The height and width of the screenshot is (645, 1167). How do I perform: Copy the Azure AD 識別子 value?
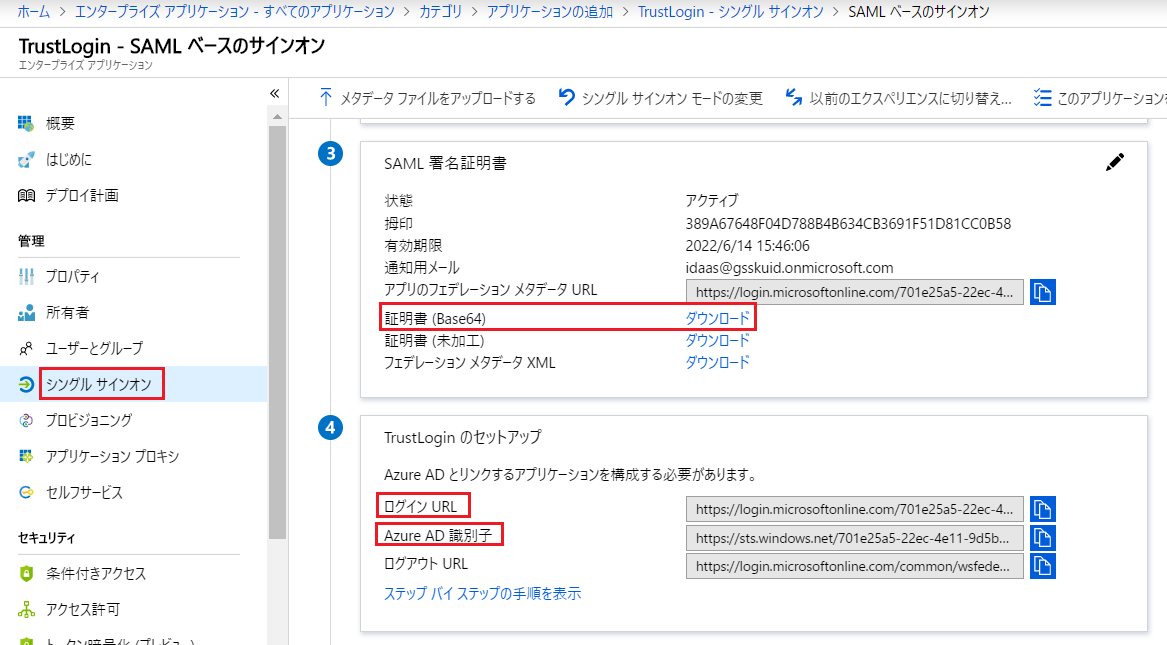(x=1043, y=538)
